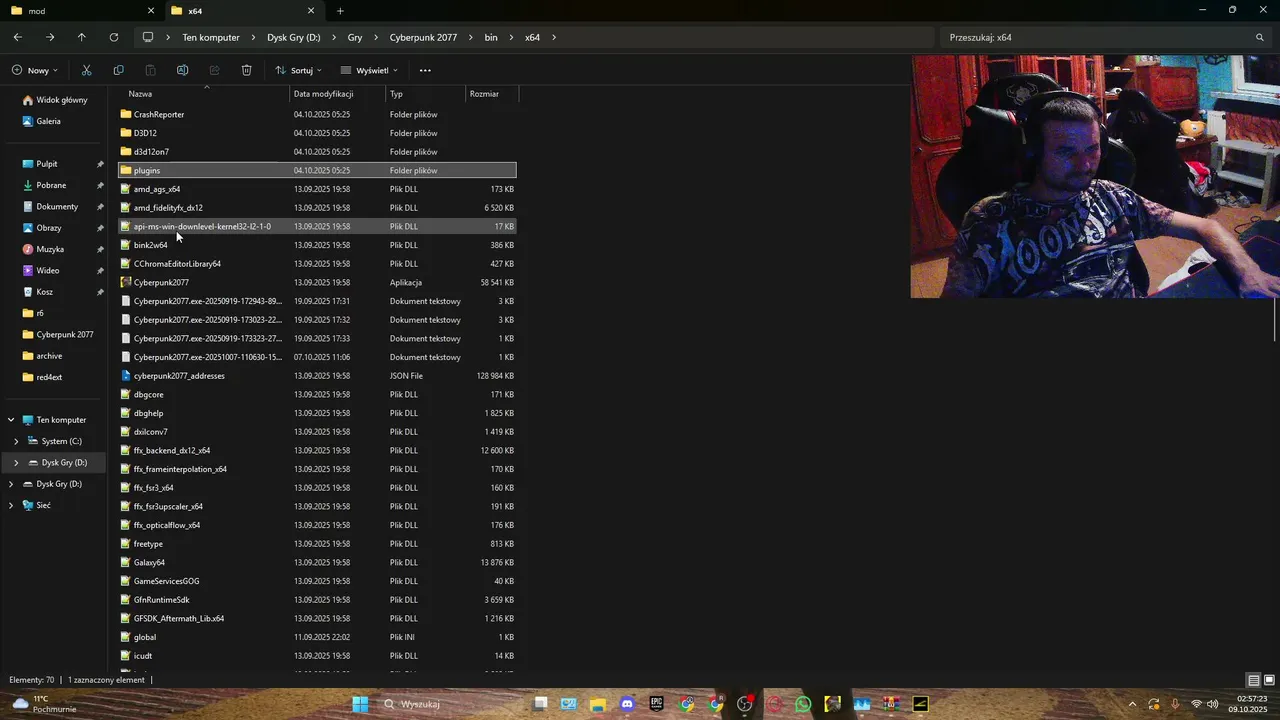The height and width of the screenshot is (720, 1280).
Task: Select the GfnRuntimeSdk DLL file
Action: coord(317,600)
